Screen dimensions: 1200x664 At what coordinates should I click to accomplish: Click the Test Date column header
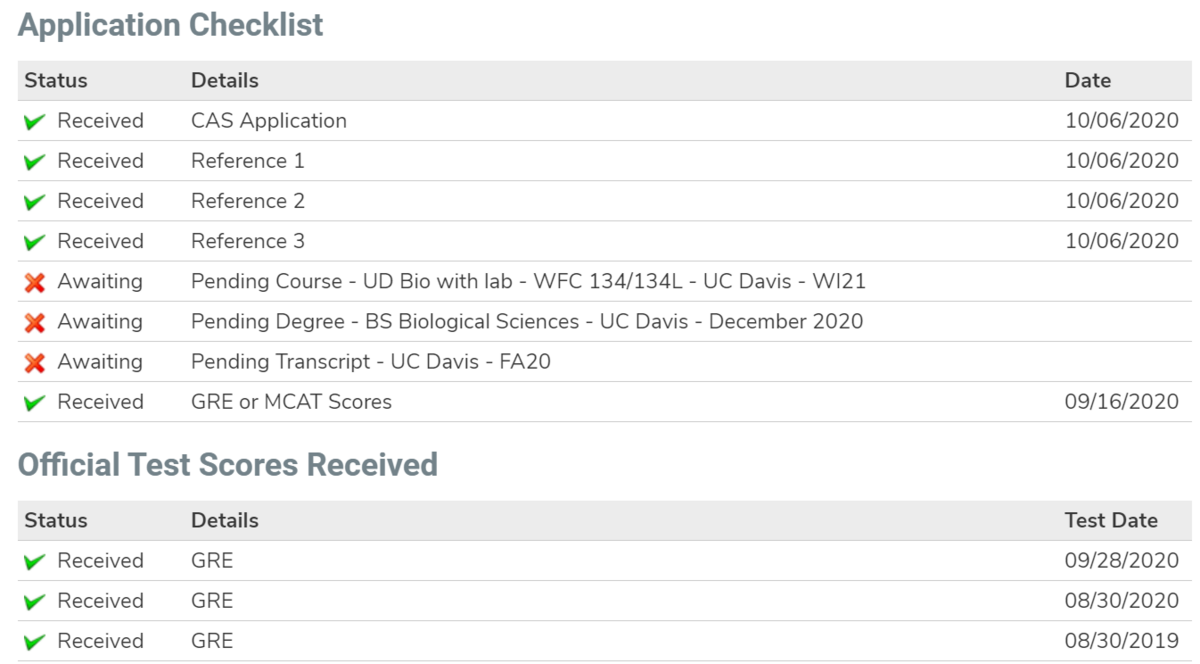[1111, 521]
